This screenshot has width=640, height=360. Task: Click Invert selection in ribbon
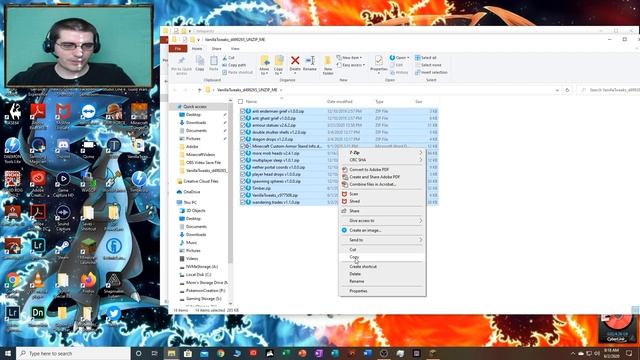(x=431, y=72)
